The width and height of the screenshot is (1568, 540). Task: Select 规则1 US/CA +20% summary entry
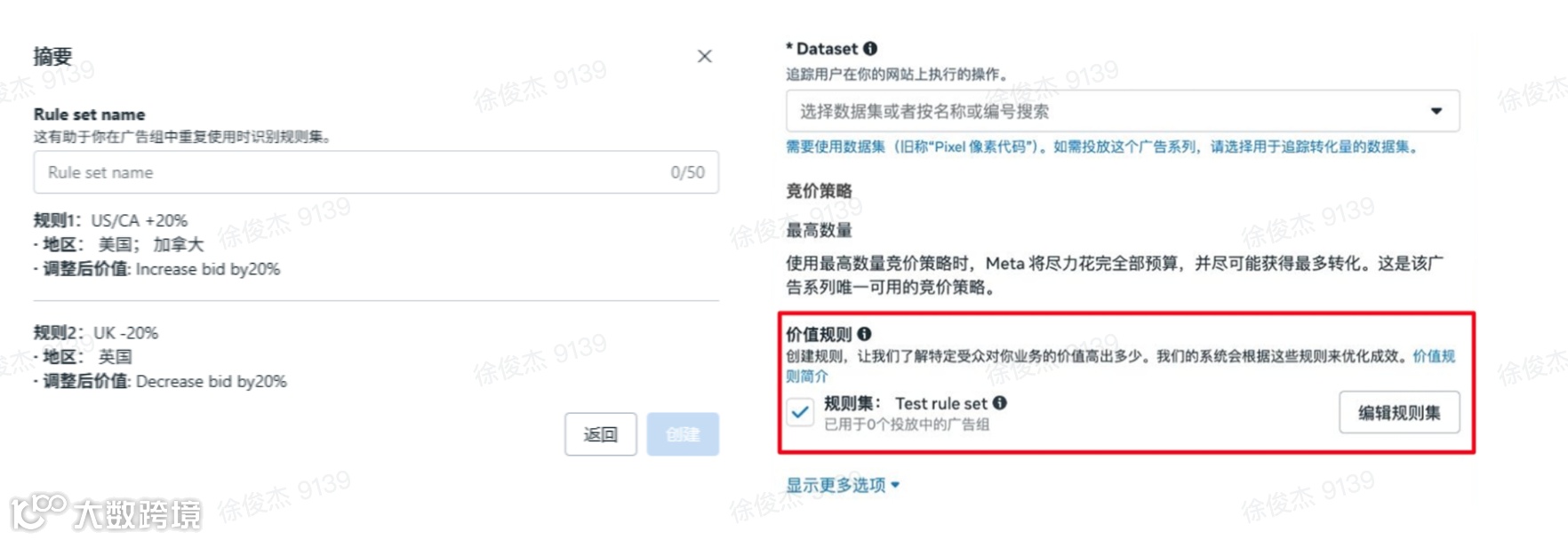coord(110,220)
